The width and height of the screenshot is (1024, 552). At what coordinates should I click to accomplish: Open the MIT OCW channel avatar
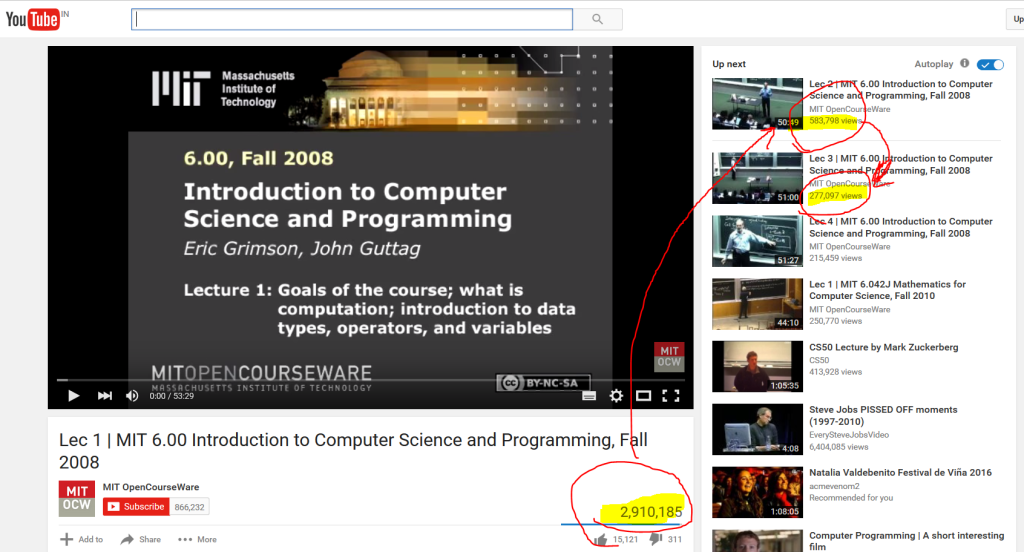76,498
